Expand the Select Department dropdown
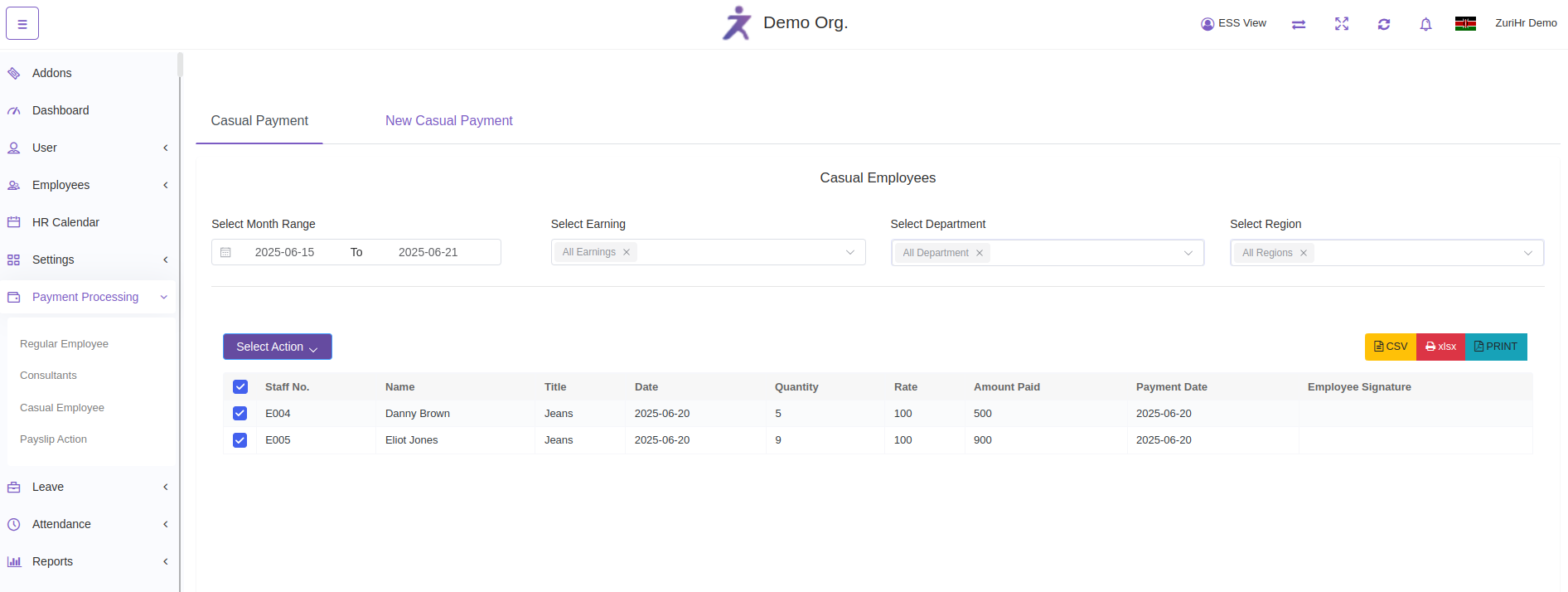1568x592 pixels. point(1188,253)
